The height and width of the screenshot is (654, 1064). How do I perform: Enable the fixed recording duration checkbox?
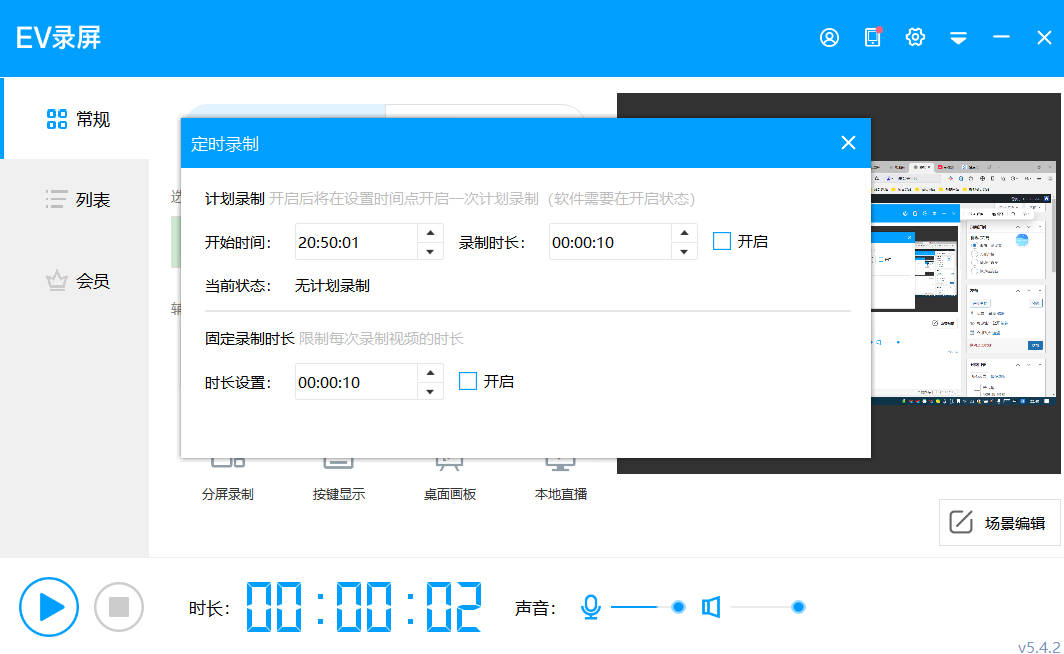pos(468,381)
